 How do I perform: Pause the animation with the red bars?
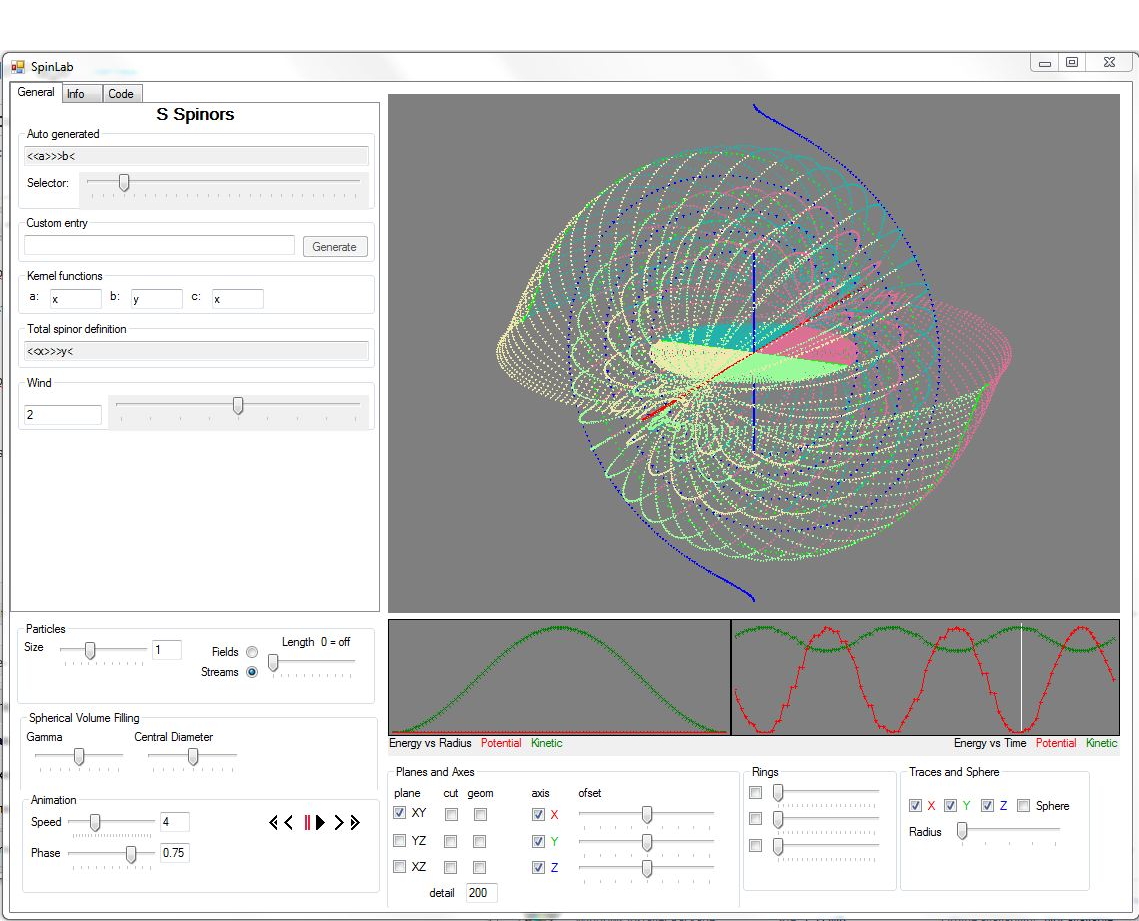(x=307, y=823)
